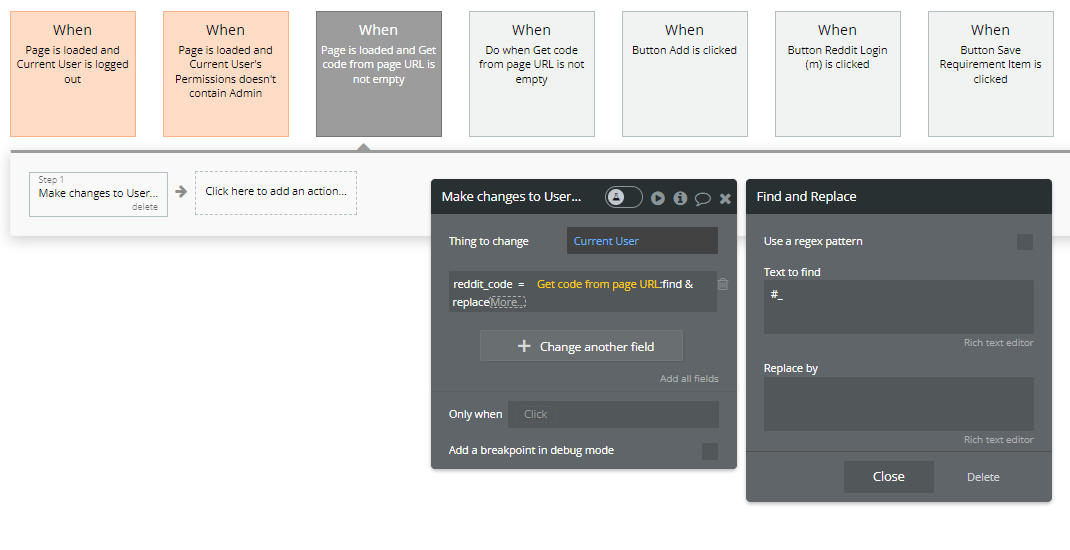Open the Thing to change Current User dropdown
The height and width of the screenshot is (550, 1070).
(x=642, y=241)
